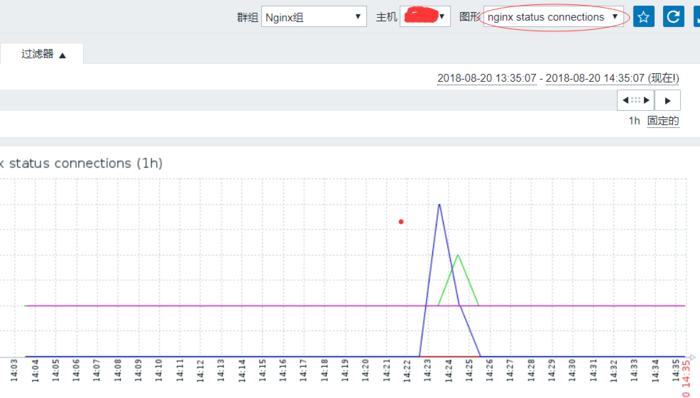
Task: Click the 14:30 time axis label
Action: (x=572, y=370)
